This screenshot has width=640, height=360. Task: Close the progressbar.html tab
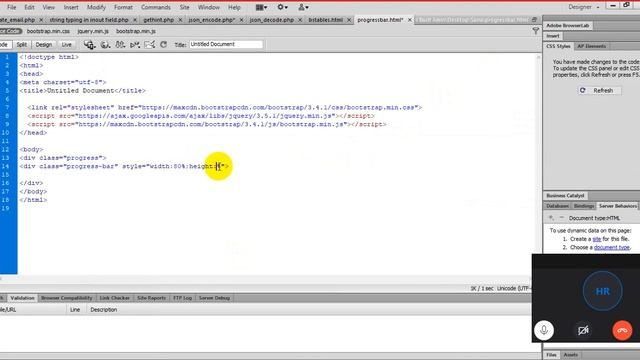[x=410, y=20]
